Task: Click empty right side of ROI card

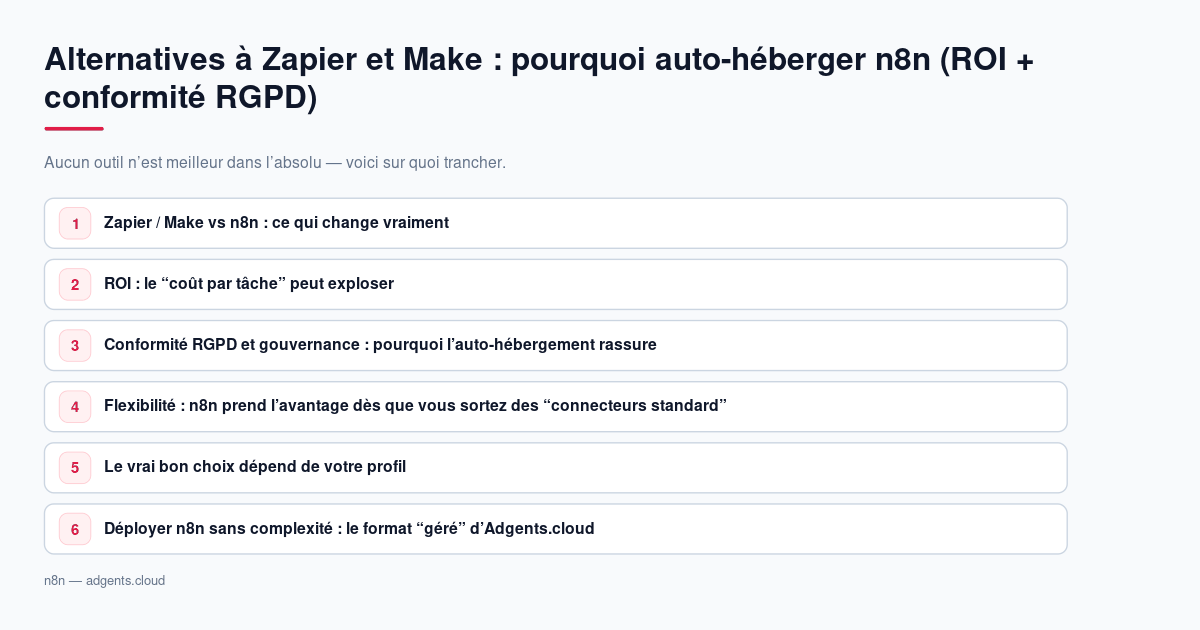Action: pyautogui.click(x=730, y=284)
